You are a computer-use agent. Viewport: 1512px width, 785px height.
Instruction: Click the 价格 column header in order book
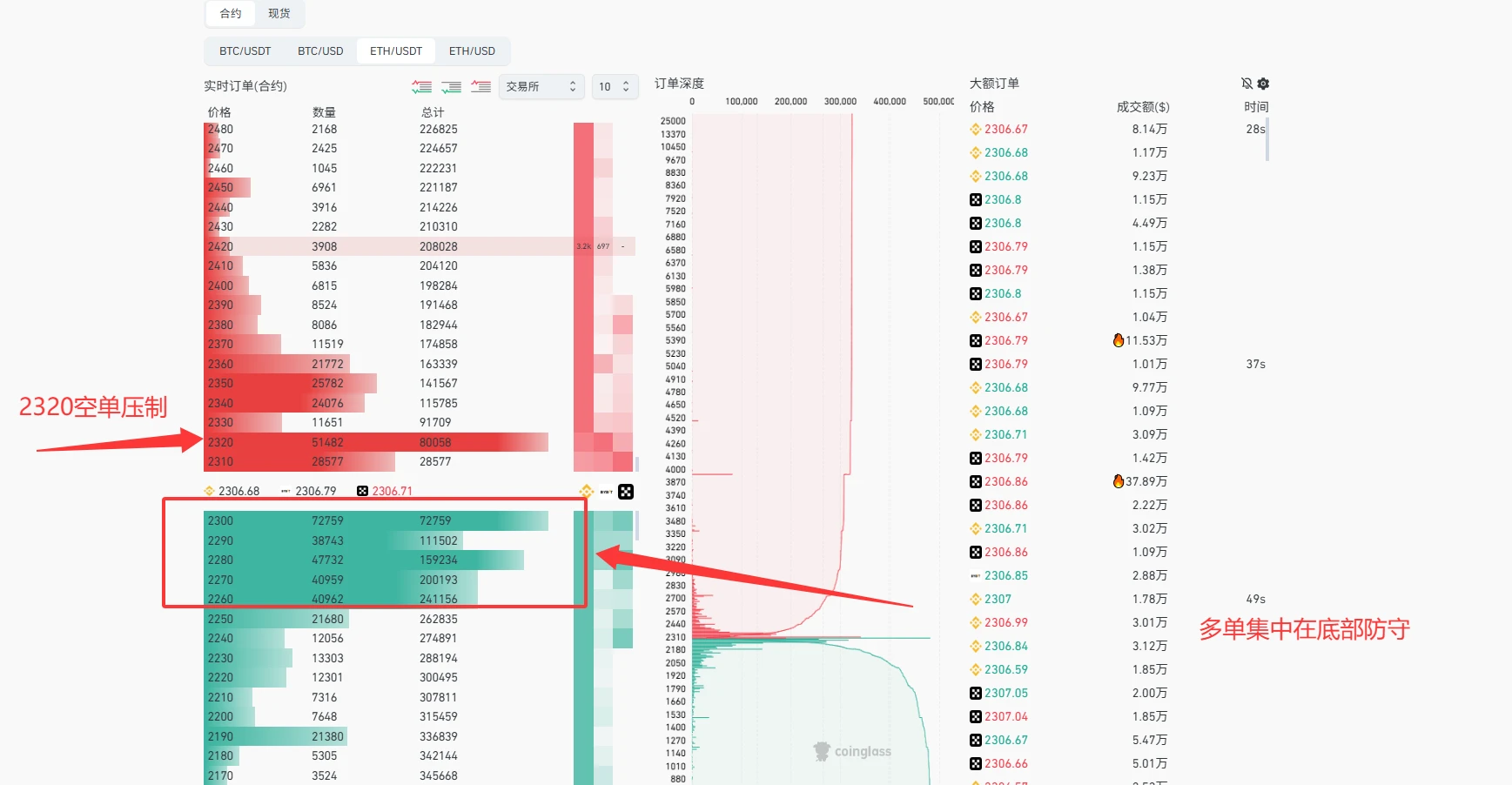coord(219,112)
